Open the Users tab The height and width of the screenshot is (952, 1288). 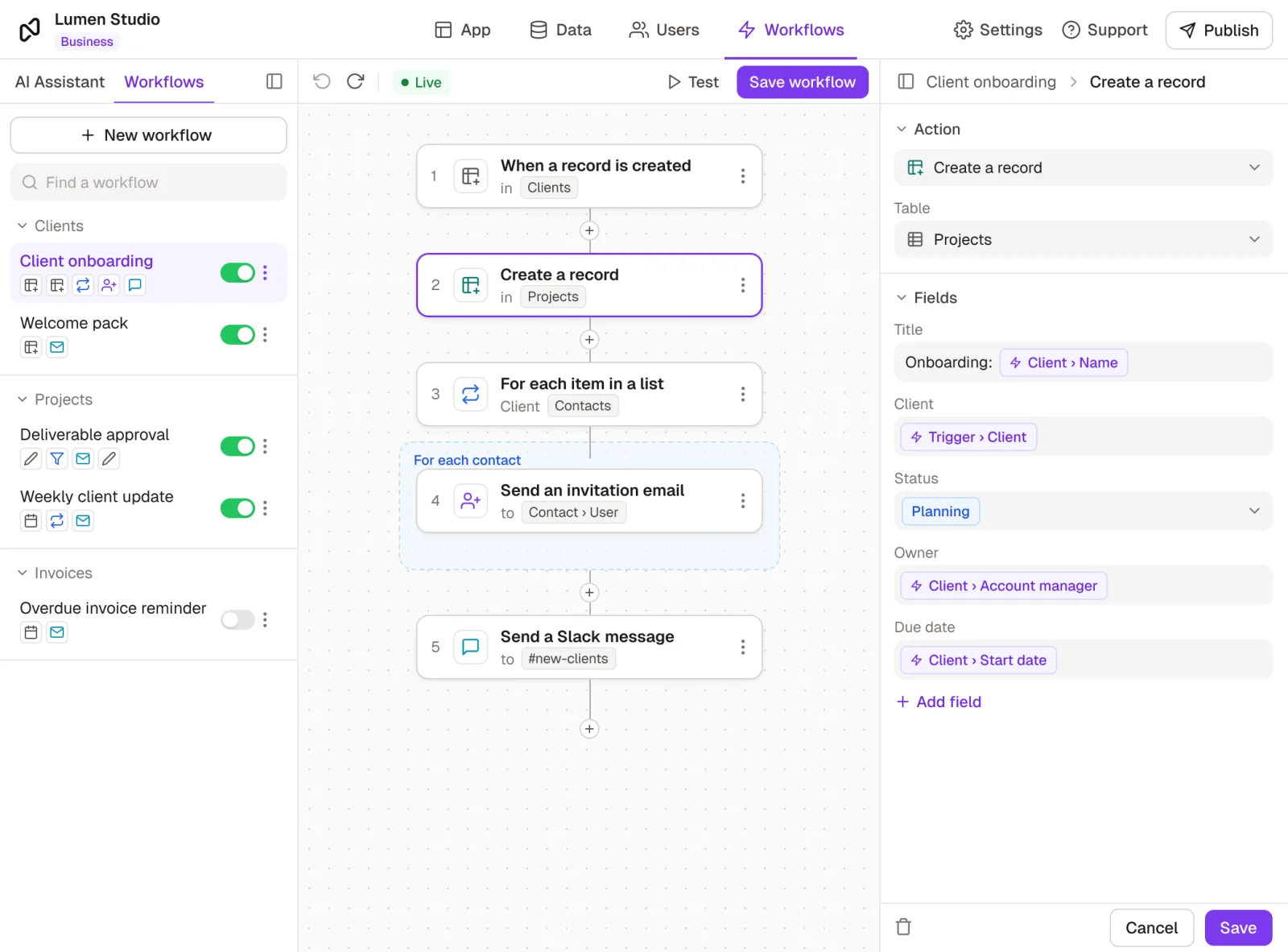664,30
